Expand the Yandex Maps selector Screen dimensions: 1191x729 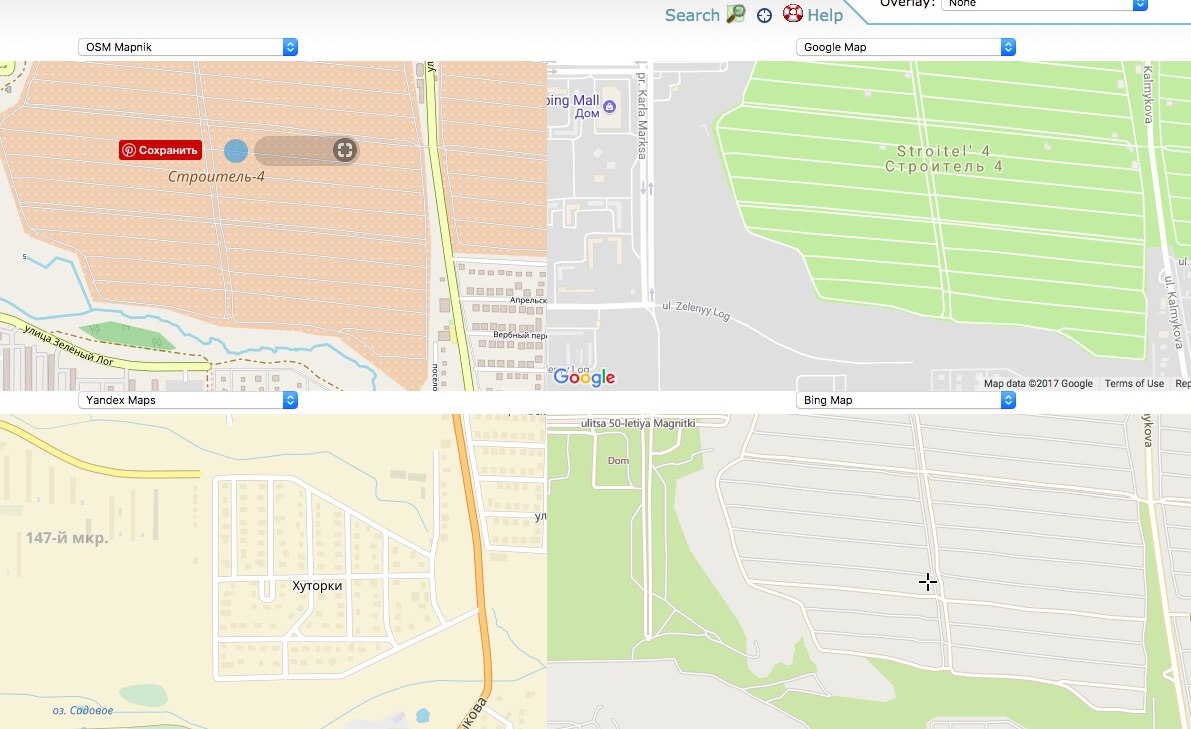(188, 400)
